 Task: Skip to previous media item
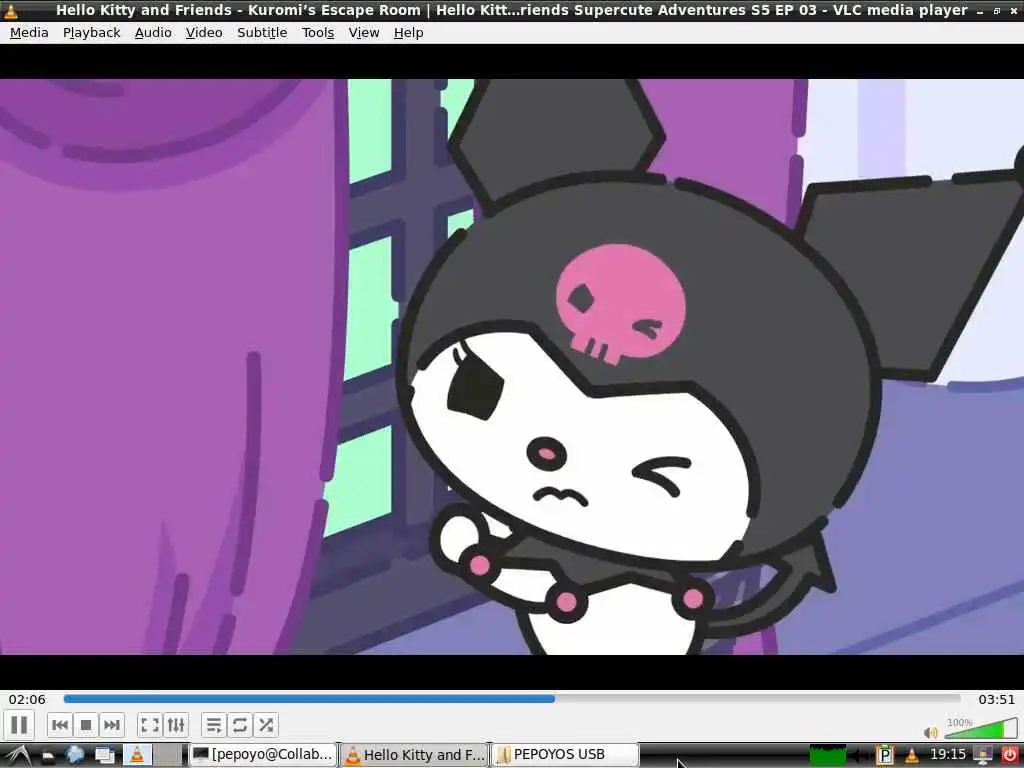(59, 725)
